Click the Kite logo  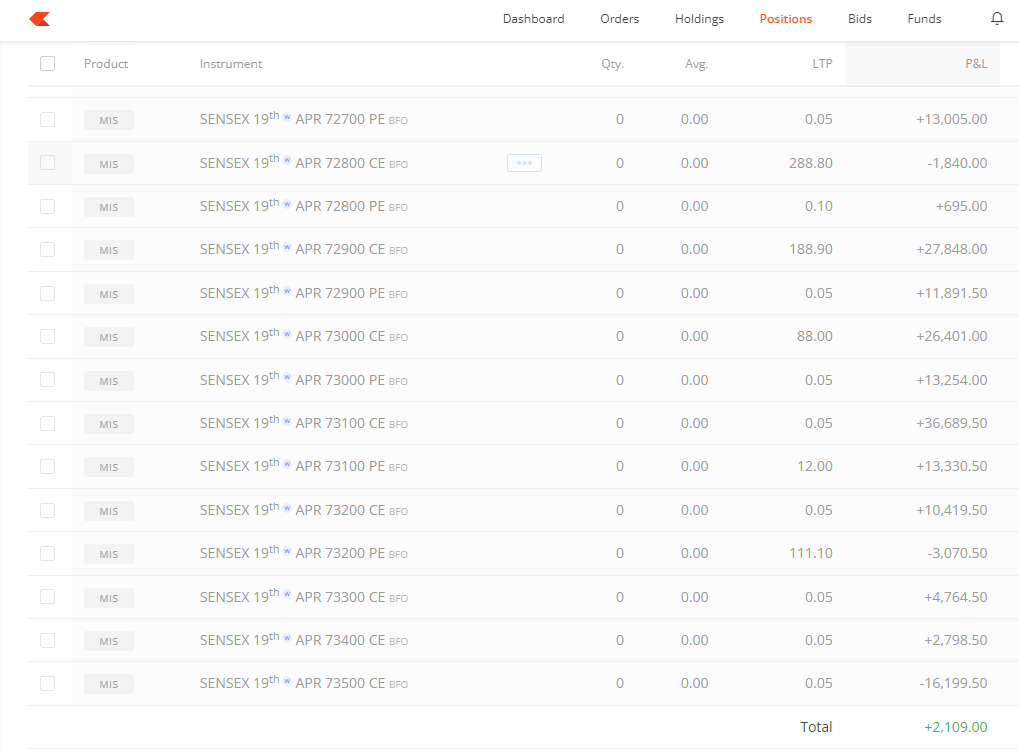[x=38, y=18]
